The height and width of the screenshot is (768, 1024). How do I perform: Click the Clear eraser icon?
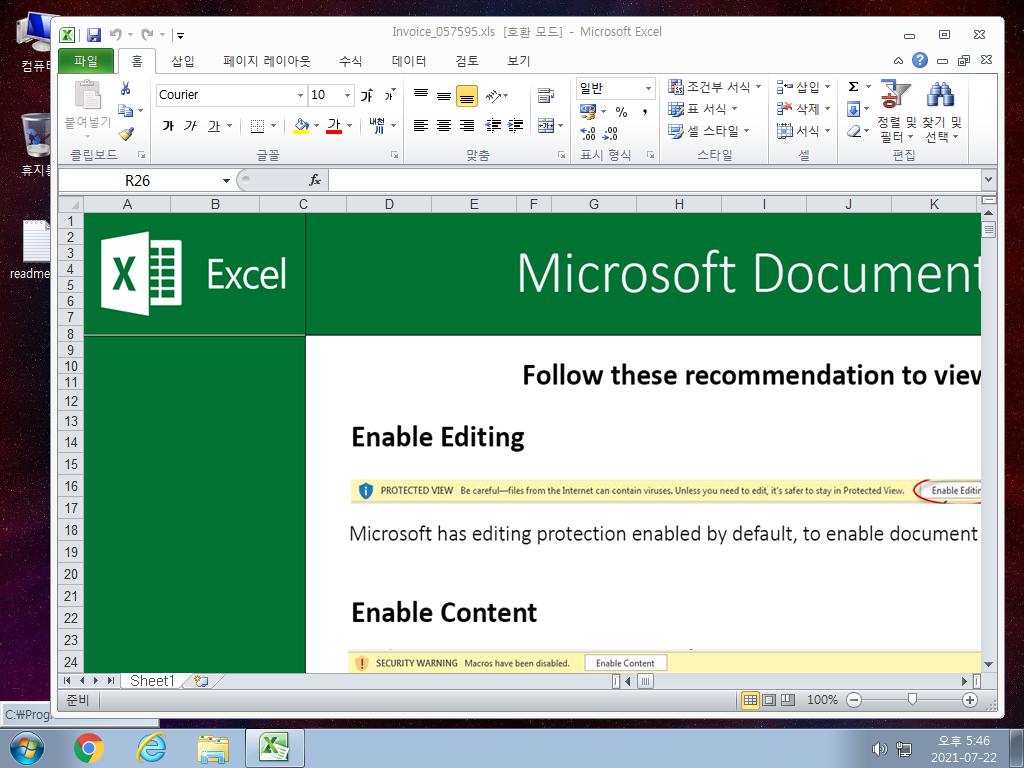click(853, 131)
